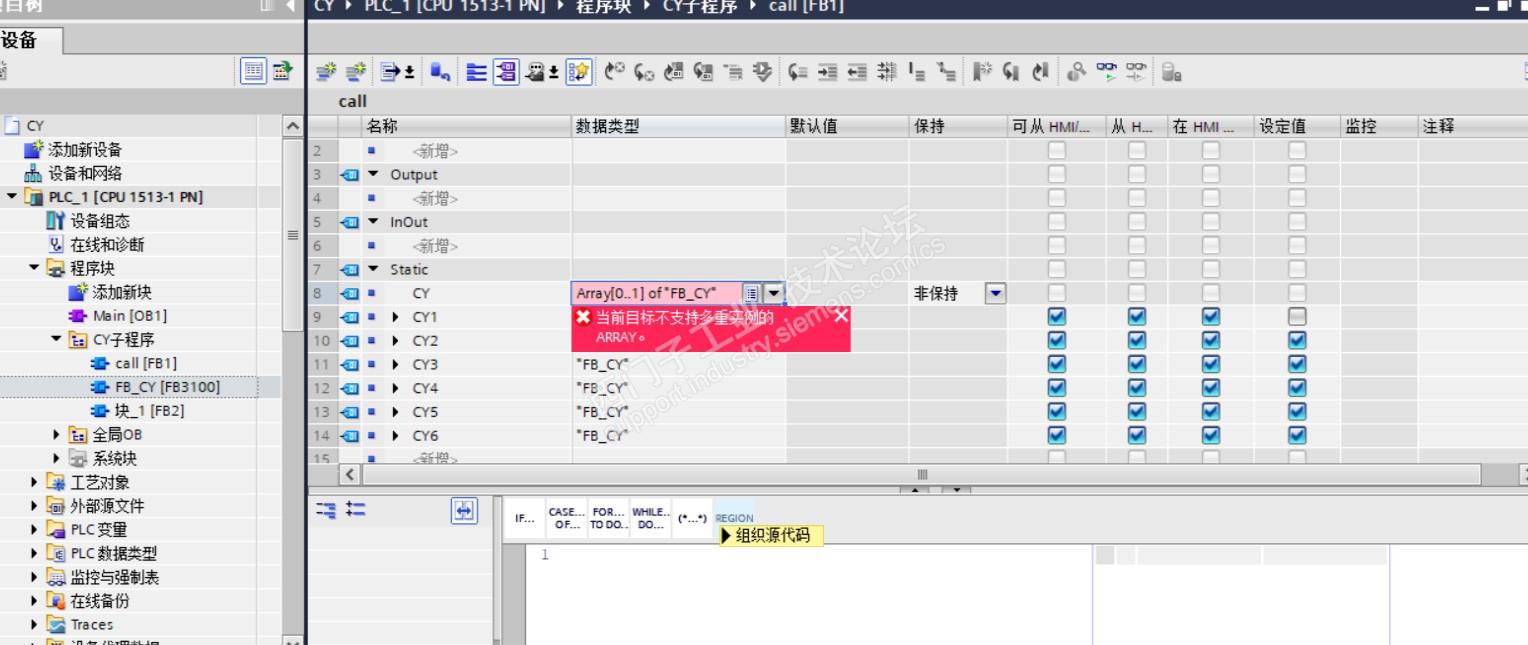Screen dimensions: 1528x645
Task: Click 添加新块 in the project tree
Action: pos(122,292)
